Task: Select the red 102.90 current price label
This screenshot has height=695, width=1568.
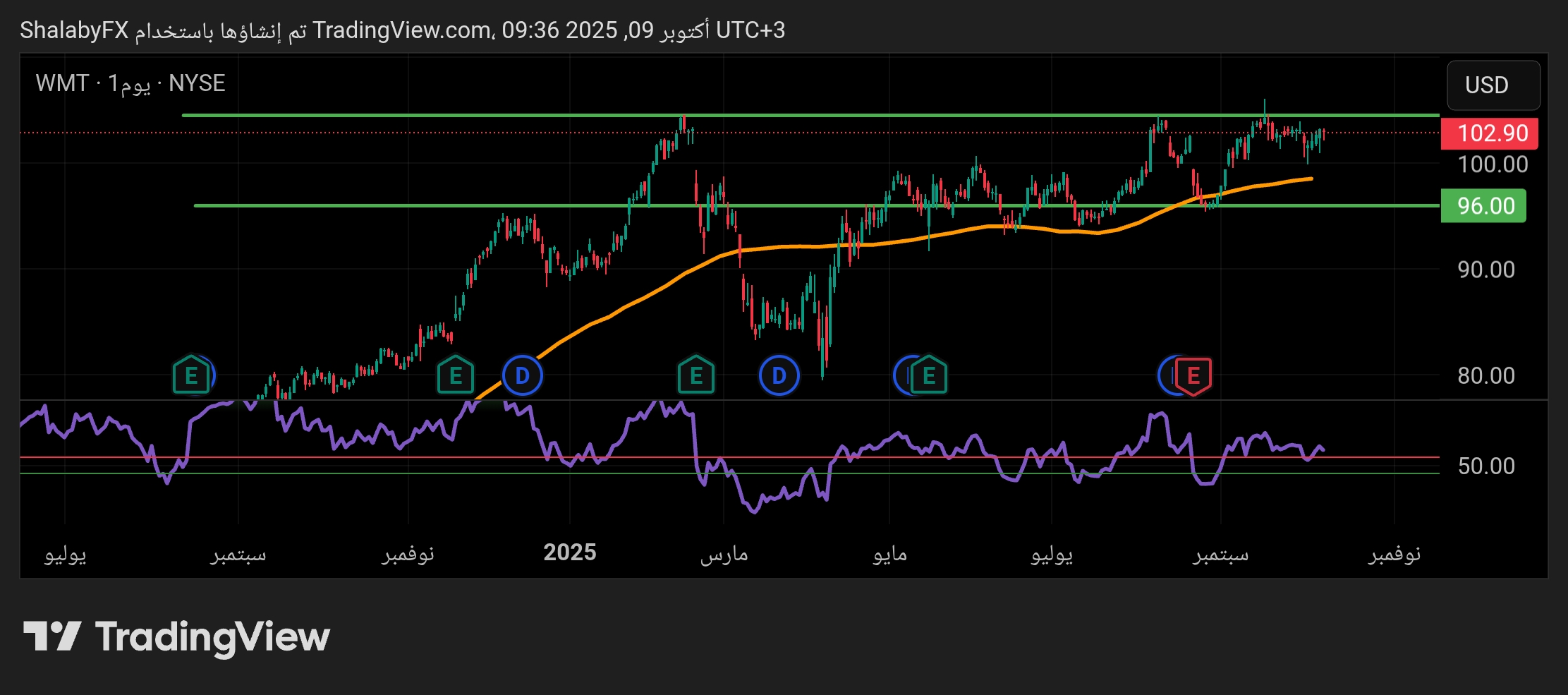Action: point(1489,133)
